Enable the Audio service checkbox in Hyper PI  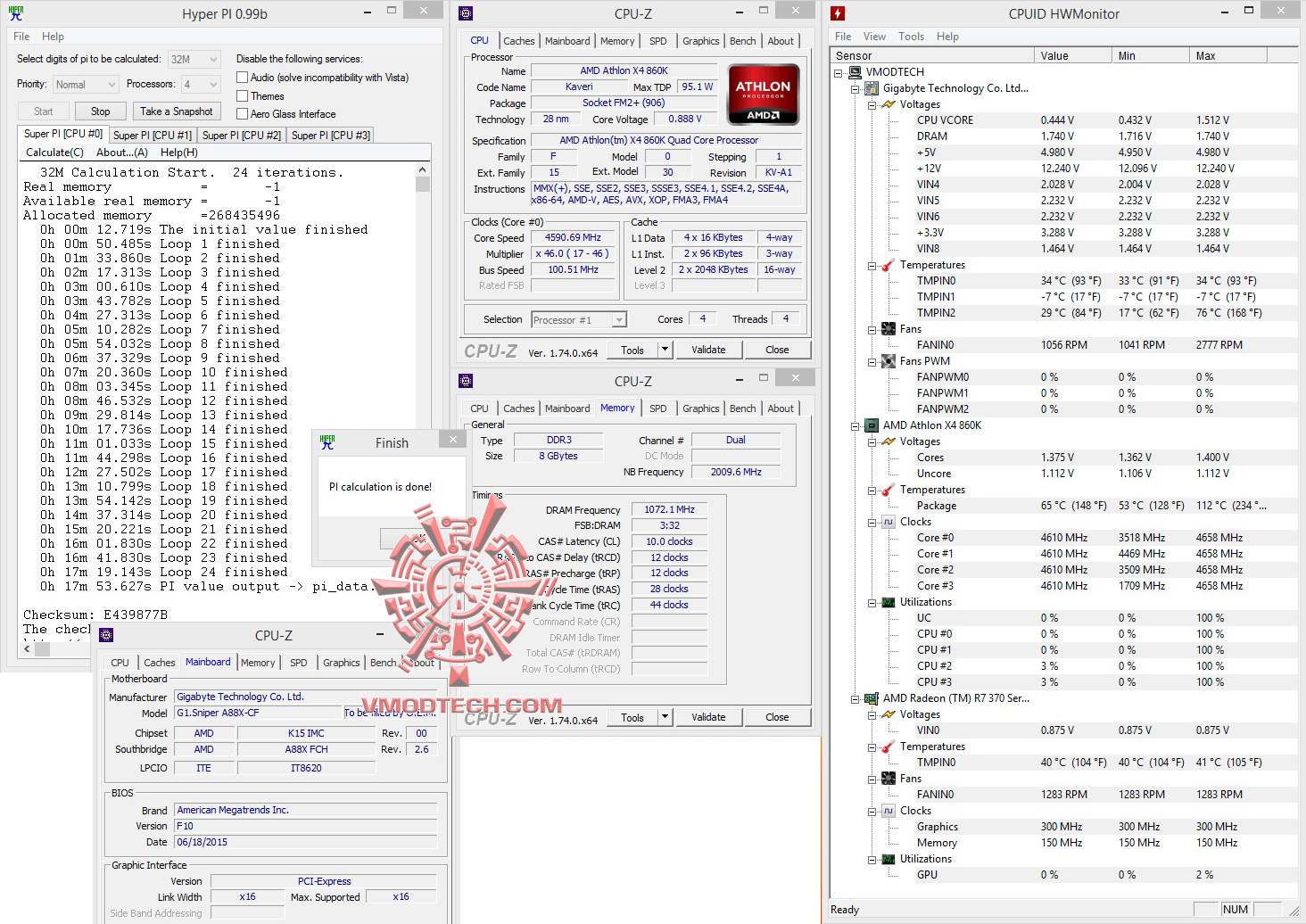click(x=242, y=78)
